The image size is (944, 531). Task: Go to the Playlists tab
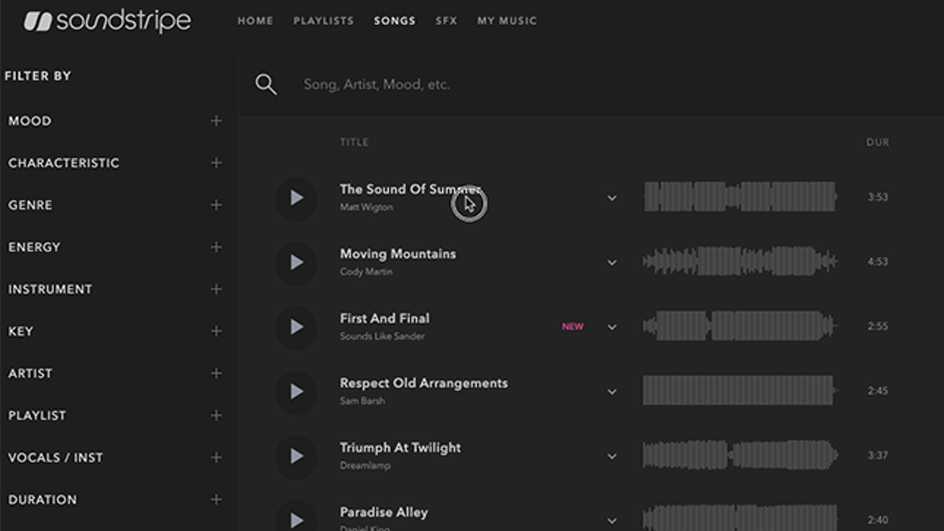pos(323,20)
